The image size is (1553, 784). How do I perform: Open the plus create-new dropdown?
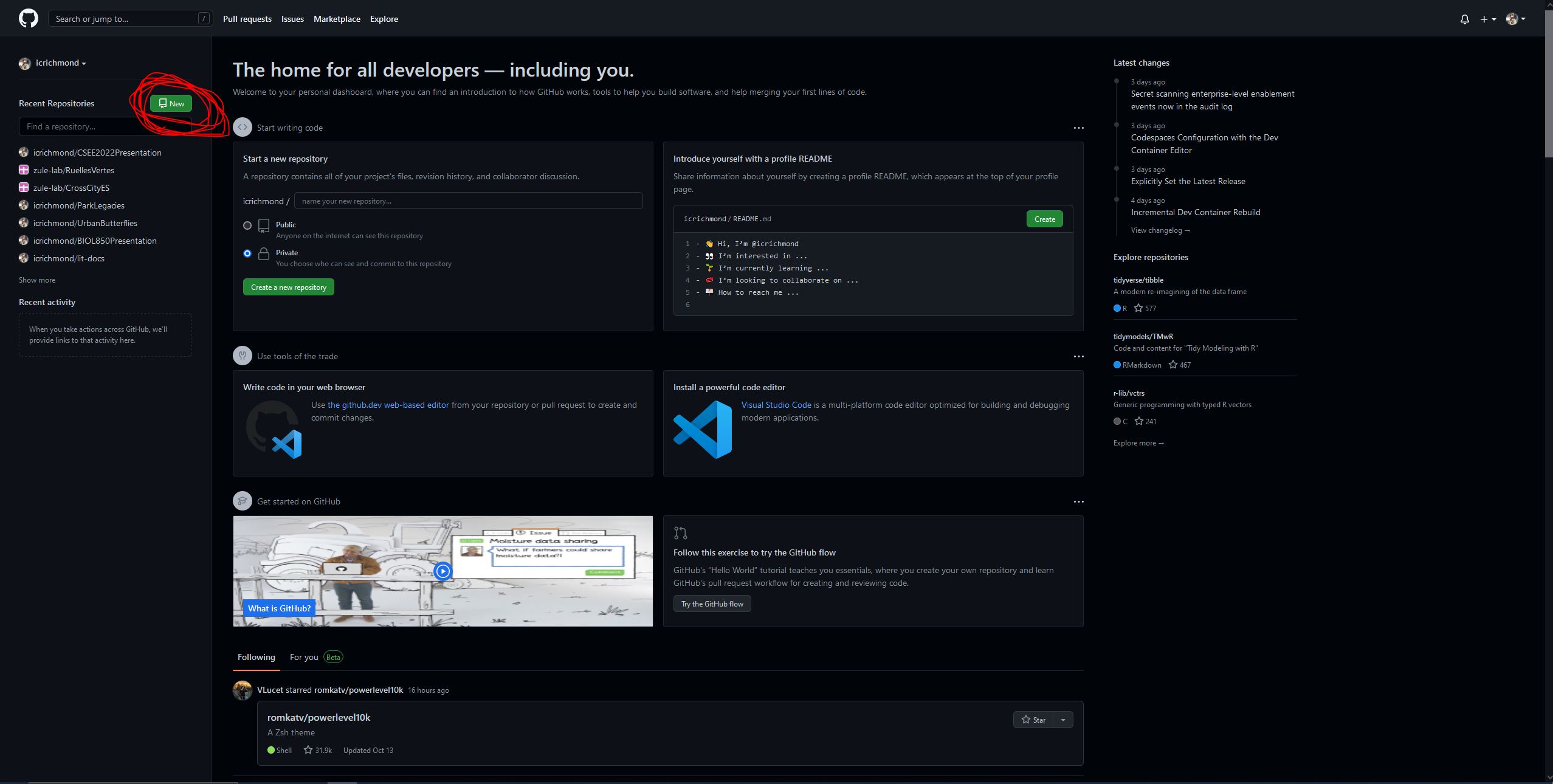pos(1487,19)
